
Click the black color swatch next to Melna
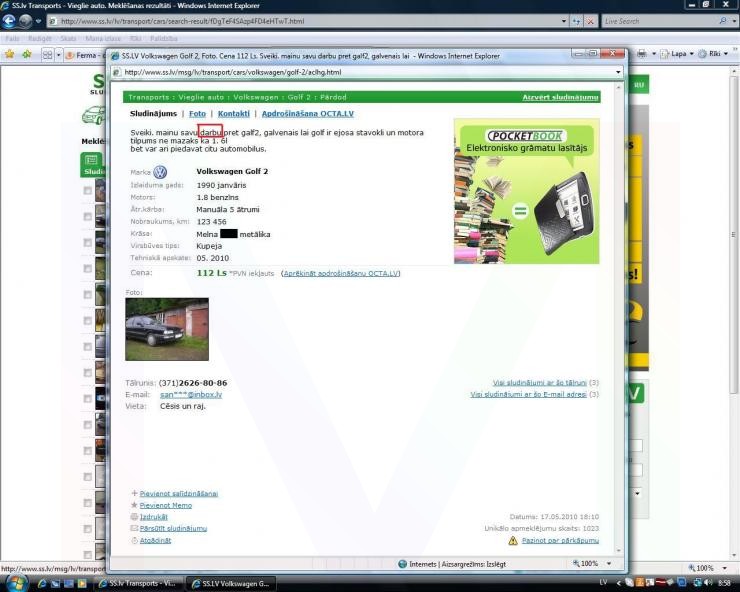[x=228, y=234]
